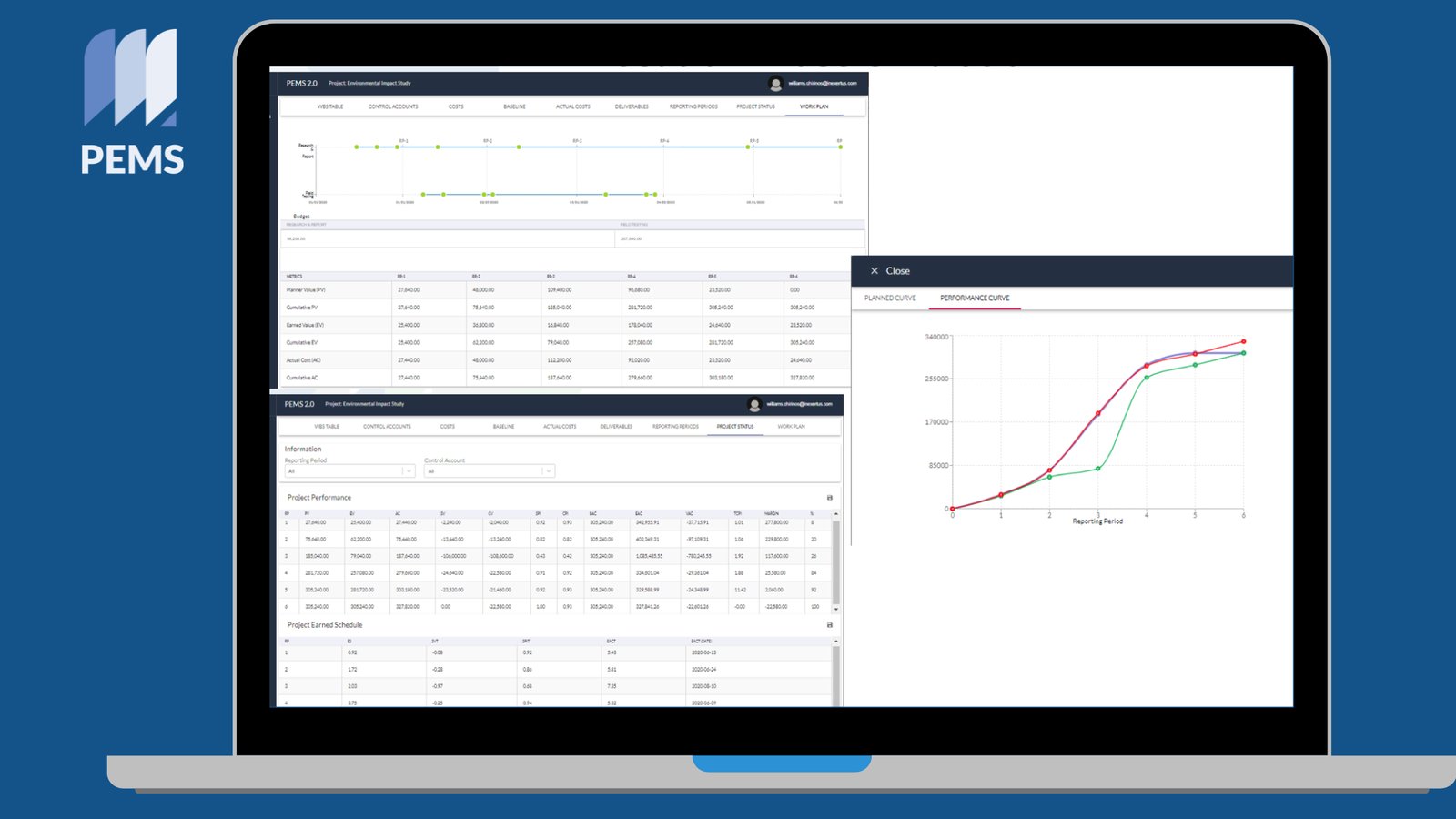Open Deliverables tab in the Work Plan window
The width and height of the screenshot is (1456, 819).
click(632, 106)
